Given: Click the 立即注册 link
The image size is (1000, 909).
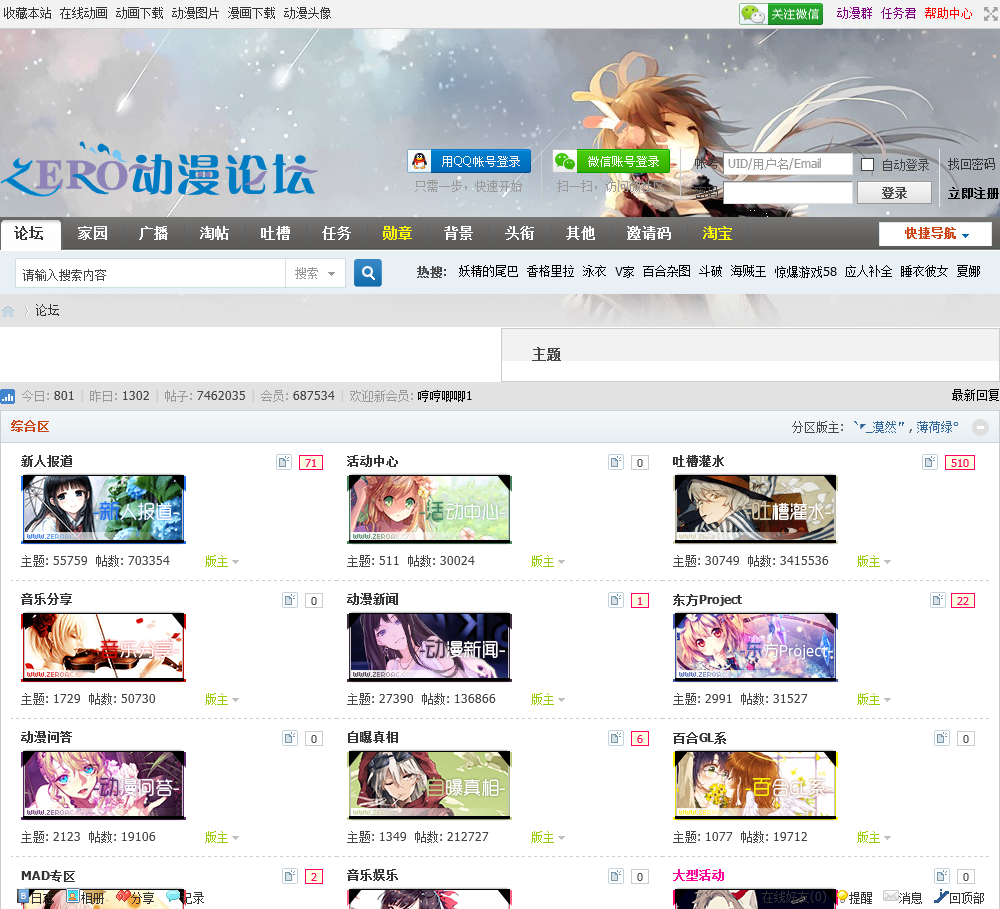Looking at the screenshot, I should pos(973,193).
